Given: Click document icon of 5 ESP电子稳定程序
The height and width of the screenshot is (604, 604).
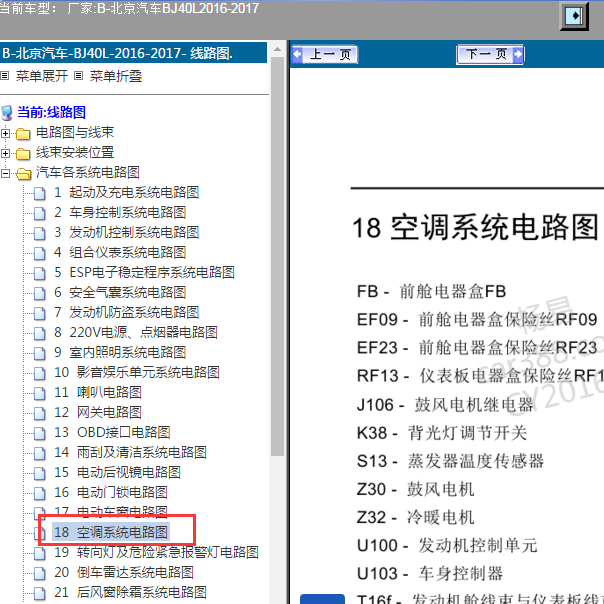Looking at the screenshot, I should point(39,273).
